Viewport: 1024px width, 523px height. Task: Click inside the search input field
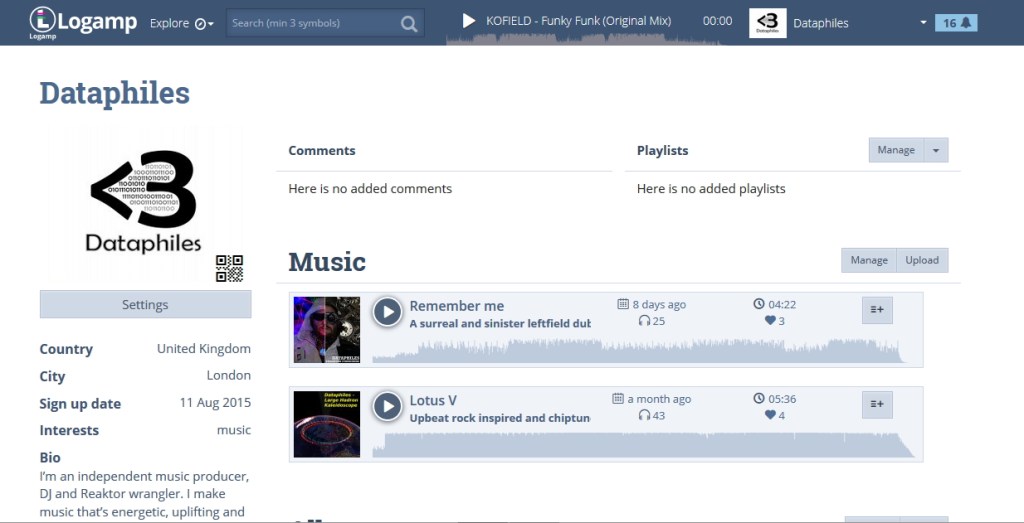point(310,23)
